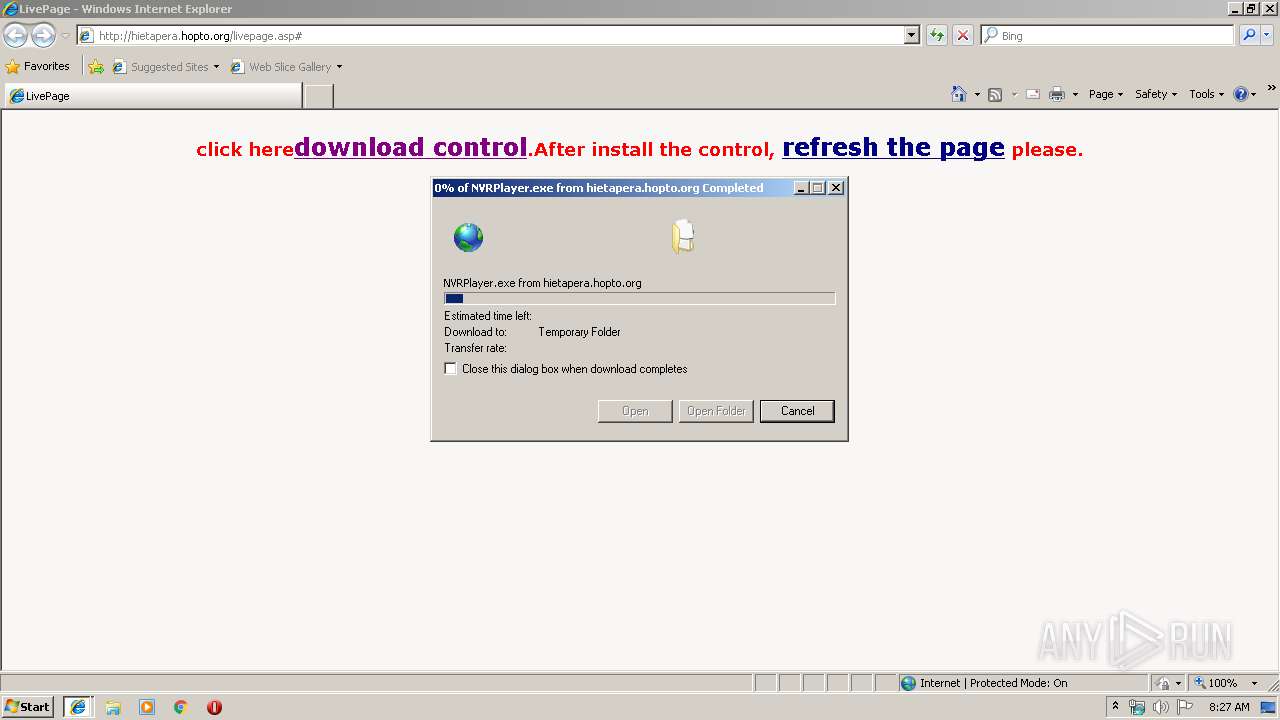Click the folder icon in download dialog
Viewport: 1280px width, 720px height.
[683, 237]
